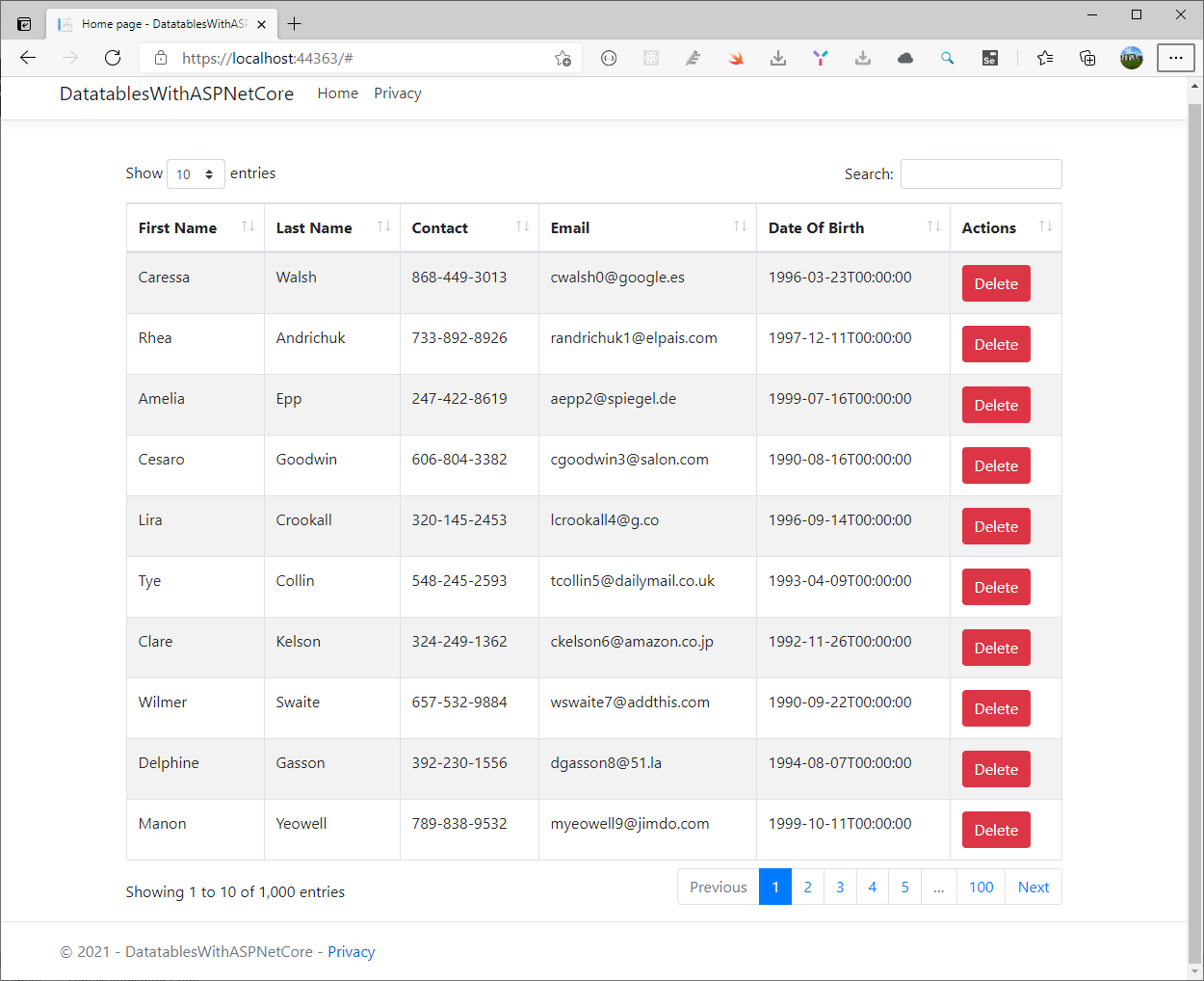Click the search magnifier extension icon
1204x981 pixels.
[x=947, y=58]
